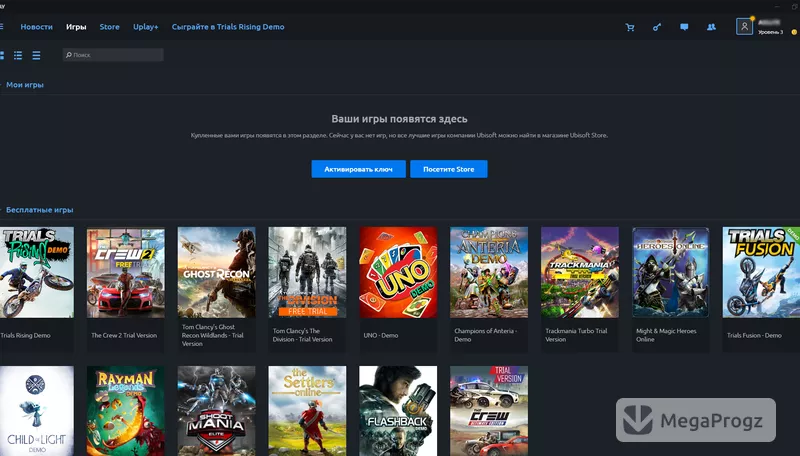
Task: Click 'Trackmania Turbo Trial Version' title
Action: coord(576,335)
